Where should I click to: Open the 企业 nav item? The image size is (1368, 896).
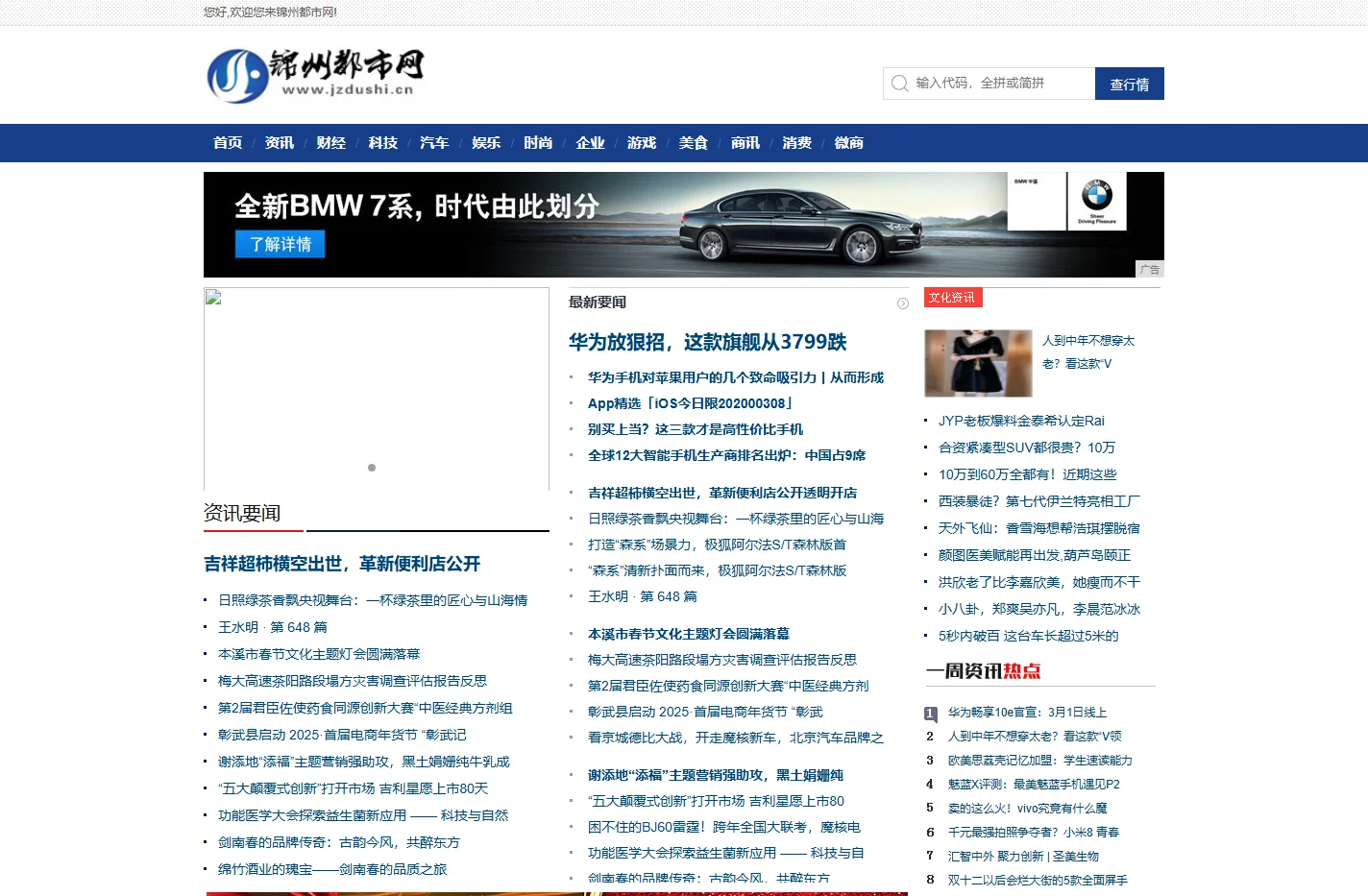point(590,143)
